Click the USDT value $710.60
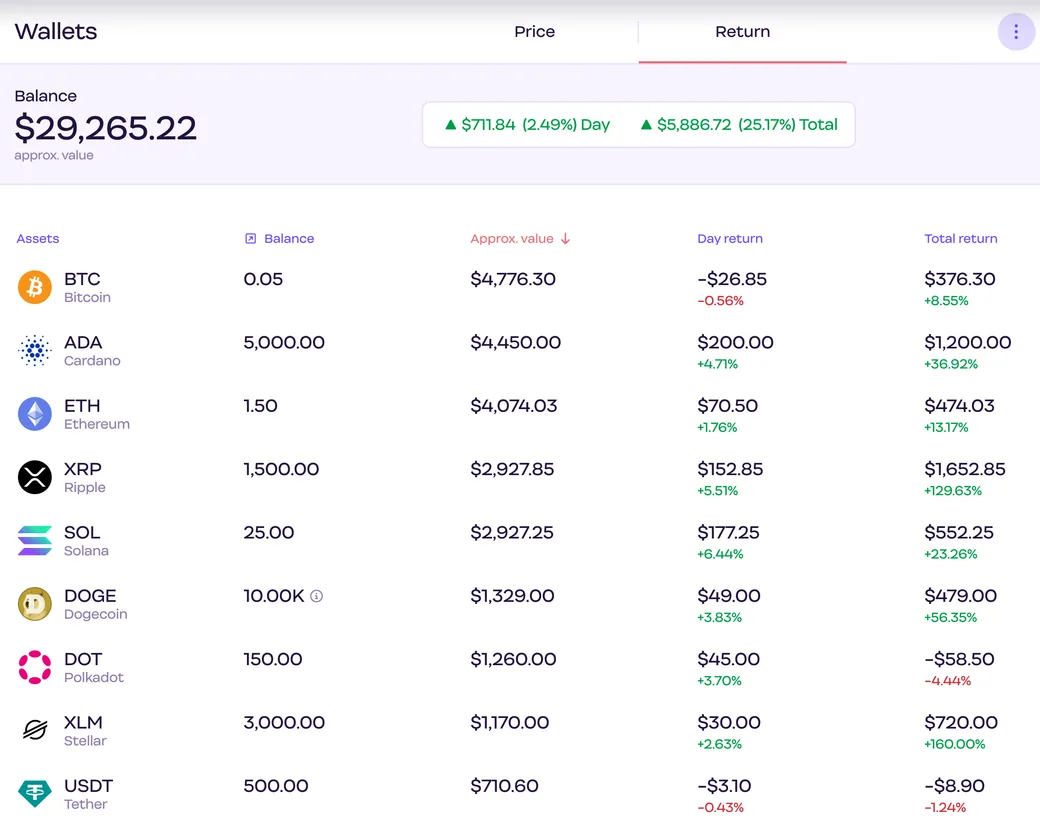 pos(504,786)
